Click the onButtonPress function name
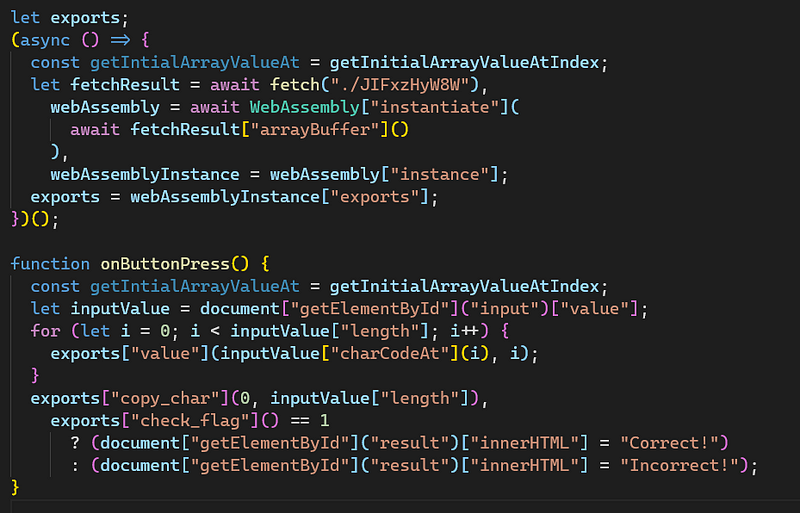Screen dimensions: 800x513 (165, 264)
